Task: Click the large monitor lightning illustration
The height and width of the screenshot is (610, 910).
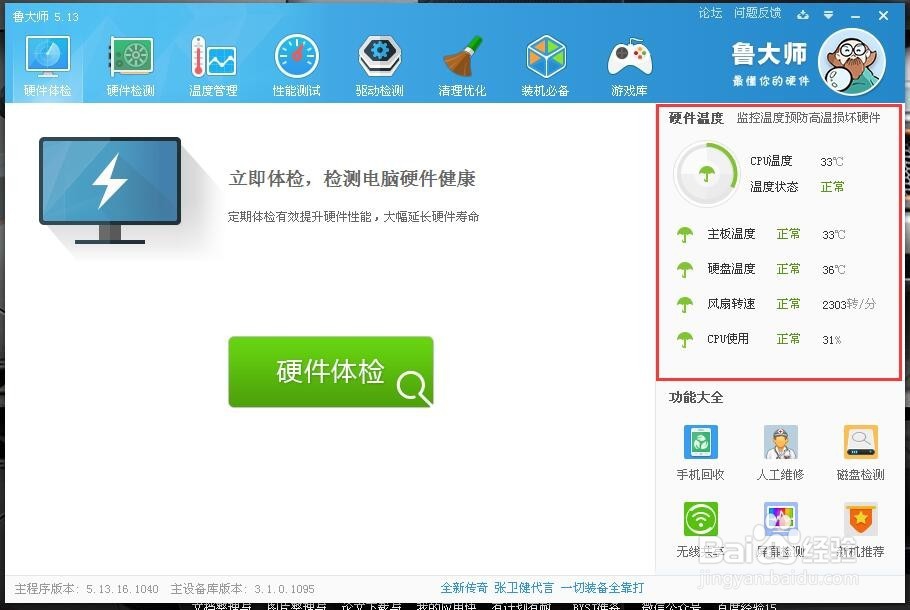Action: (x=110, y=190)
